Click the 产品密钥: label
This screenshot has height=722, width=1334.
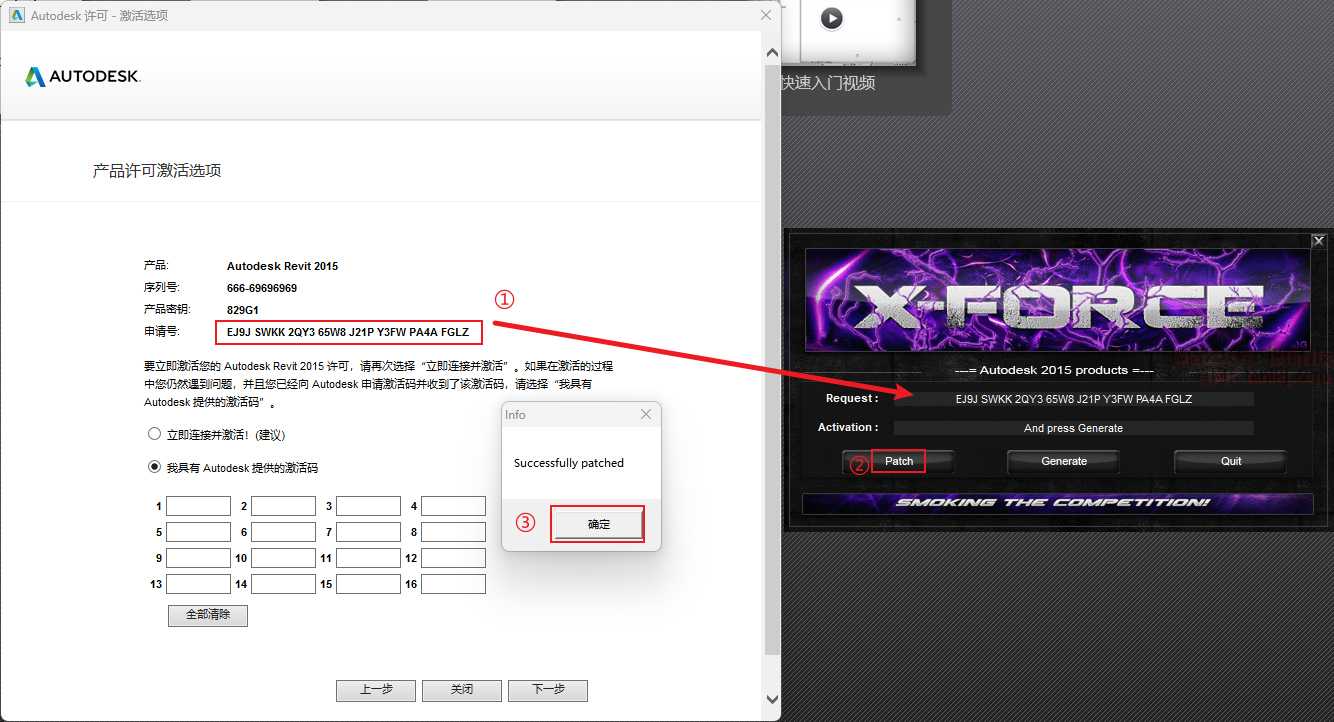click(167, 310)
